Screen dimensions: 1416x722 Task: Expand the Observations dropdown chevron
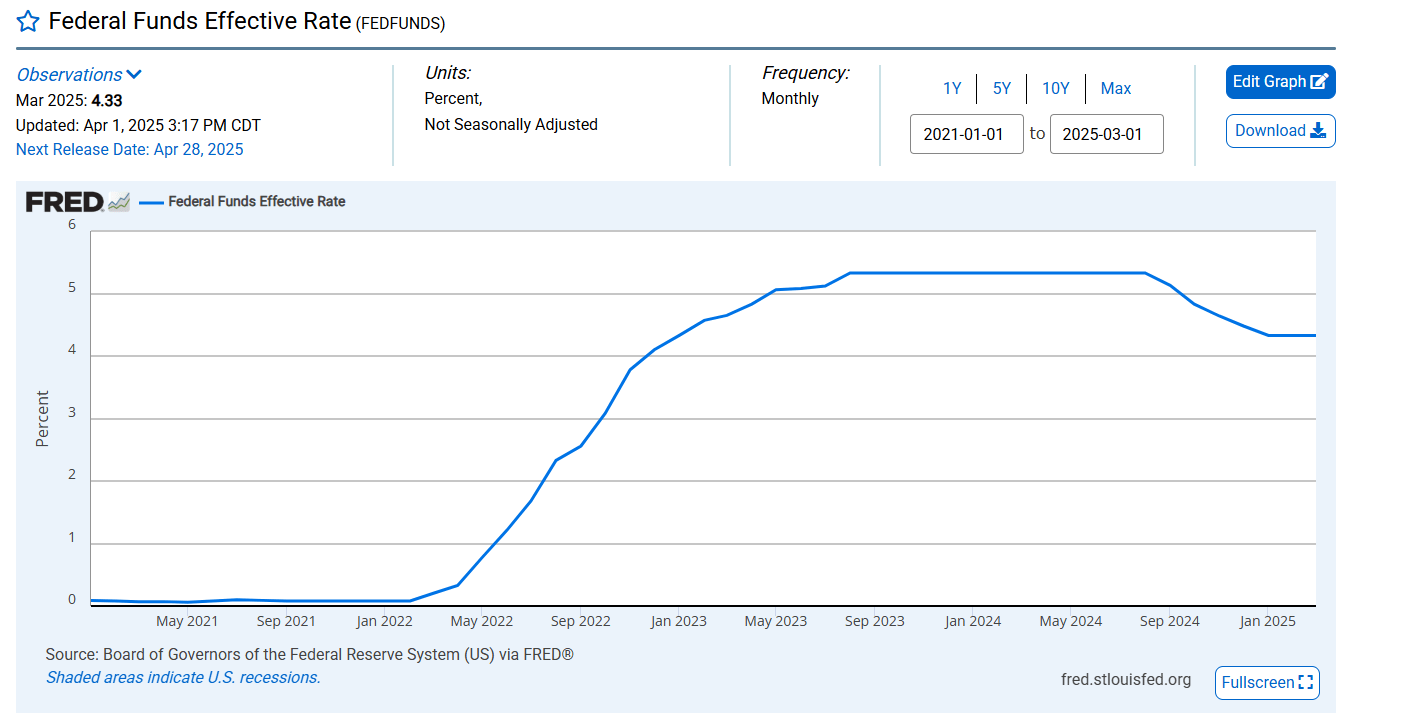(x=135, y=75)
